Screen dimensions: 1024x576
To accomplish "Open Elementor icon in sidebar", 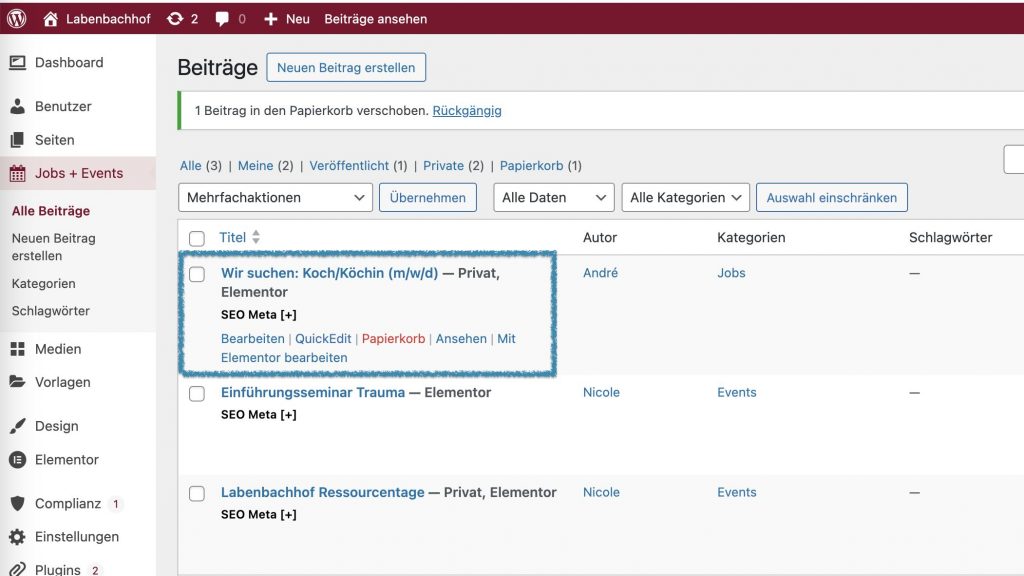I will pos(17,460).
